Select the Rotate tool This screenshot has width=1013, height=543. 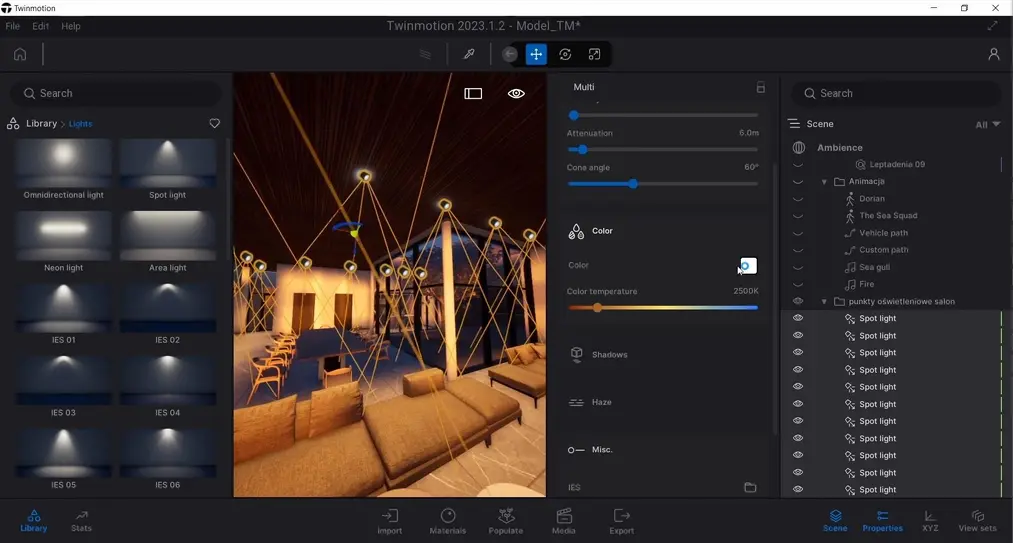click(x=565, y=54)
